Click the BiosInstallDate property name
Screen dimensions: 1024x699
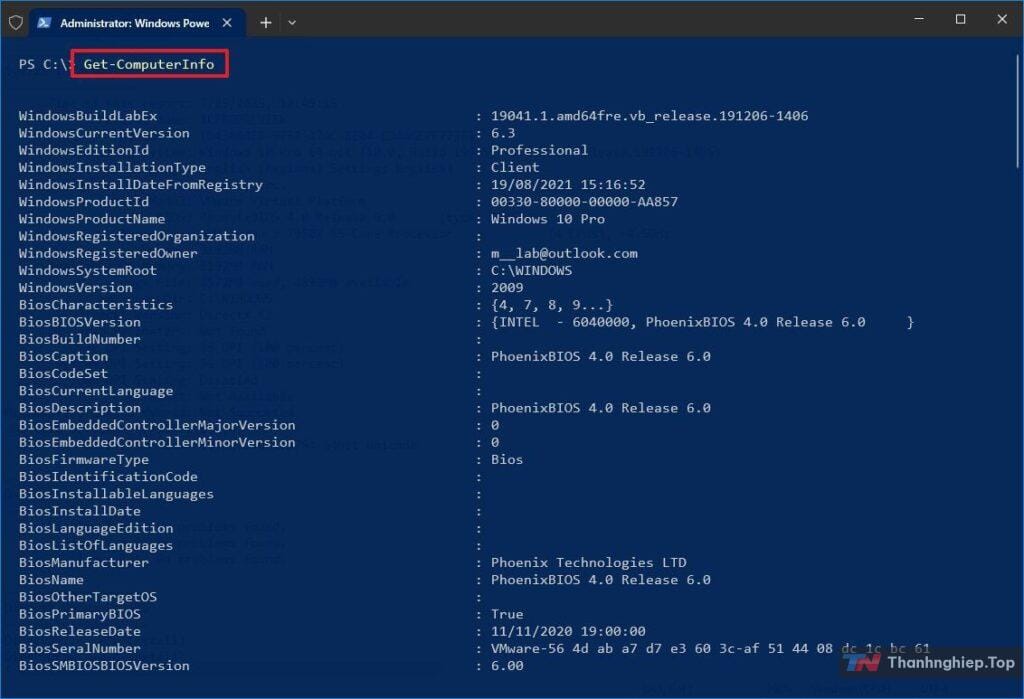click(x=80, y=511)
